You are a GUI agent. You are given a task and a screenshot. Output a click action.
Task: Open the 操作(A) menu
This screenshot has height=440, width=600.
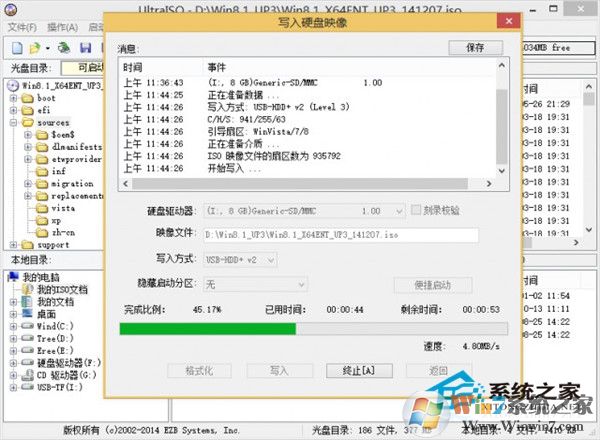[x=62, y=27]
